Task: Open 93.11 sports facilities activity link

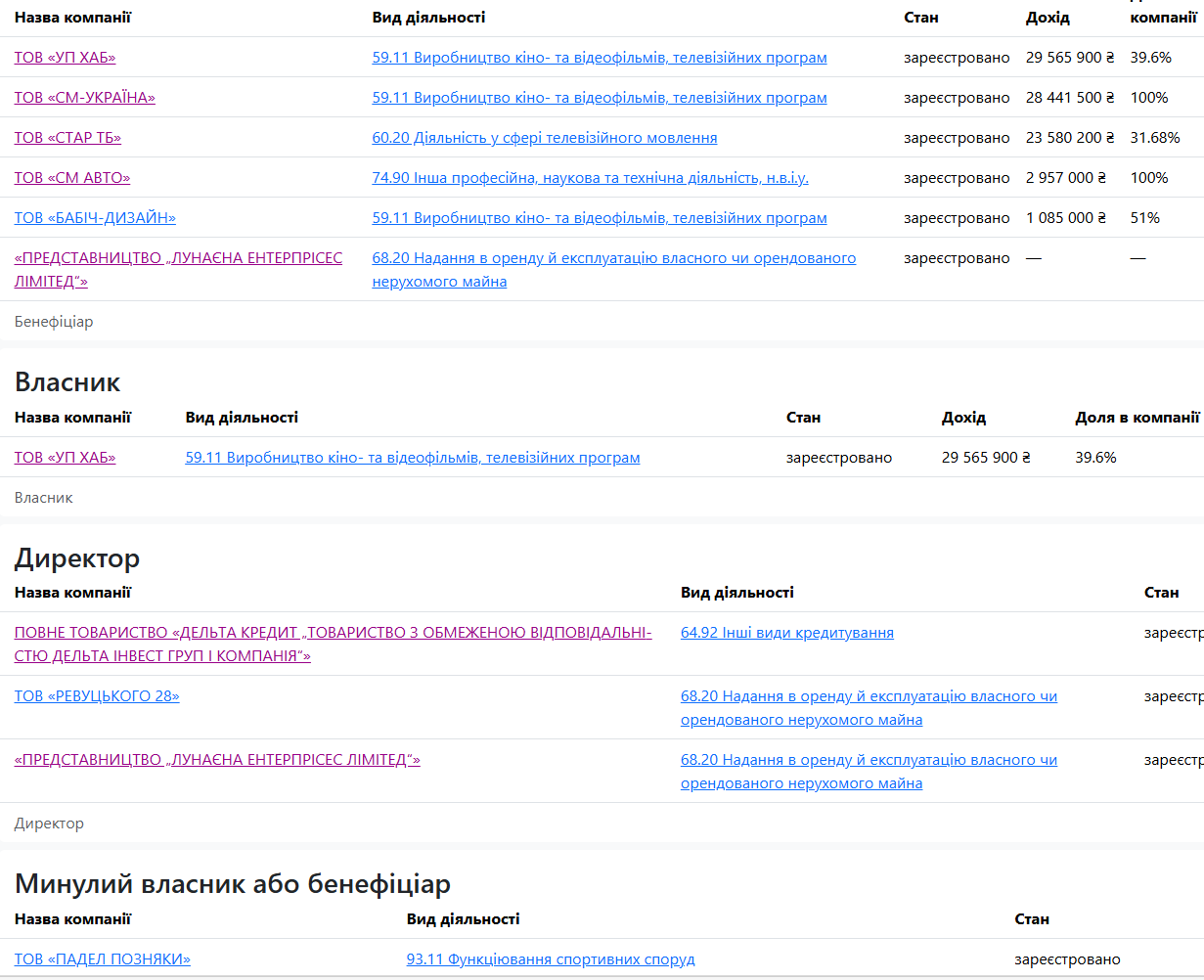Action: pyautogui.click(x=551, y=959)
